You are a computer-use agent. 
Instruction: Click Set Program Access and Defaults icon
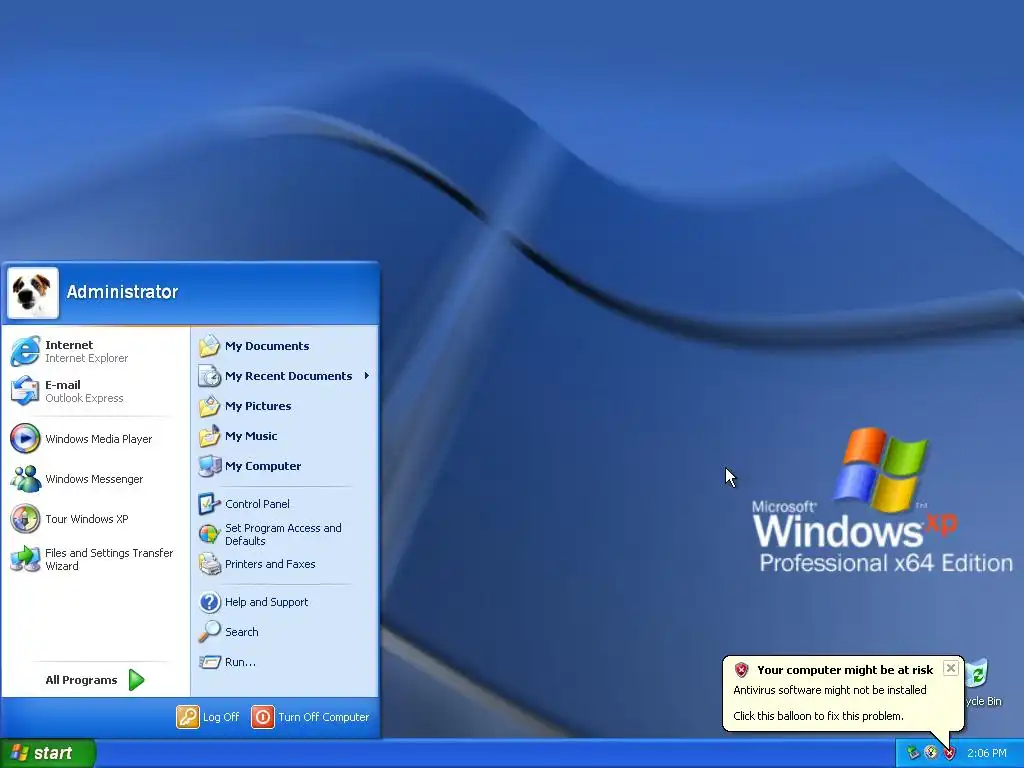(210, 534)
